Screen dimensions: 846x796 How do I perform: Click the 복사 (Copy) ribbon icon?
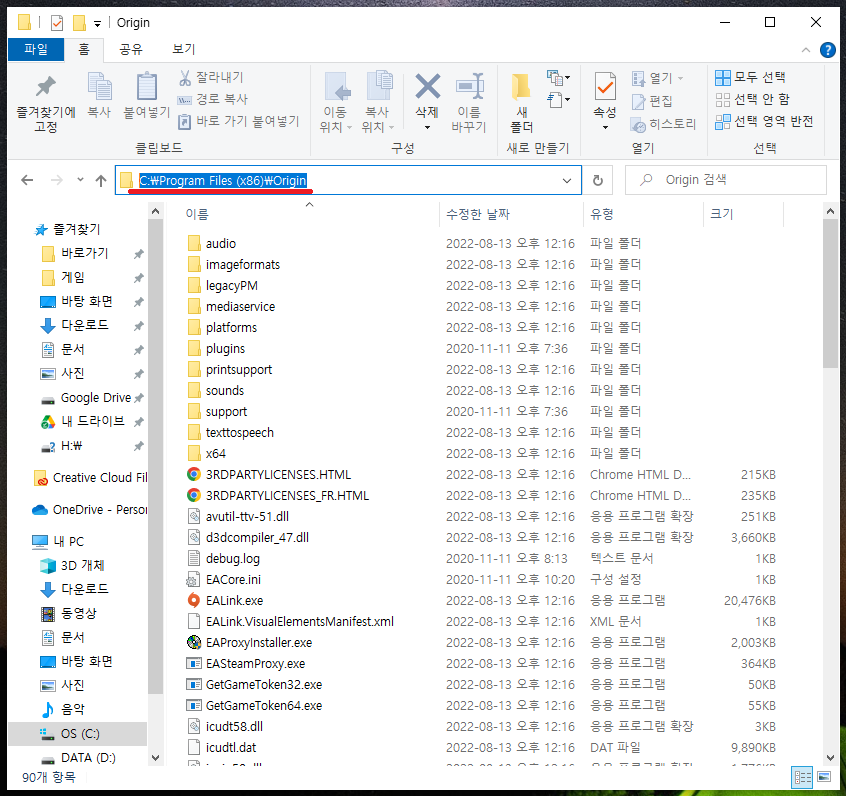point(99,95)
